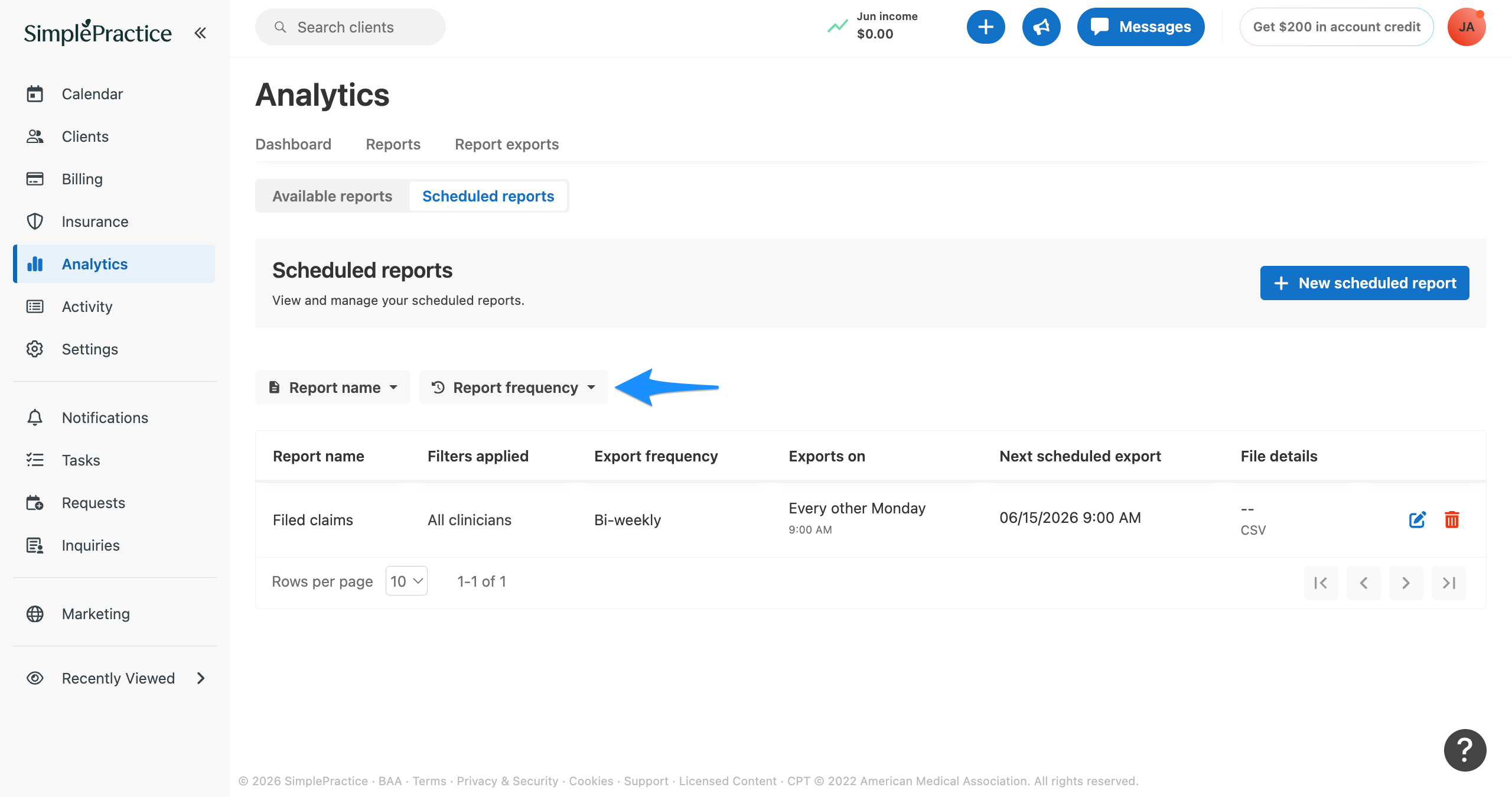Click 06/15/2026 9:00 AM cell
This screenshot has height=797, width=1512.
pyautogui.click(x=1070, y=518)
